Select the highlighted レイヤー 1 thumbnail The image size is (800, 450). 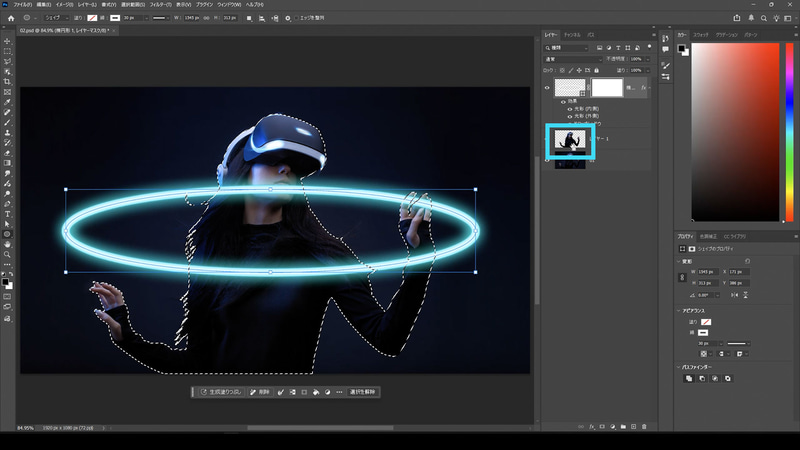point(570,141)
